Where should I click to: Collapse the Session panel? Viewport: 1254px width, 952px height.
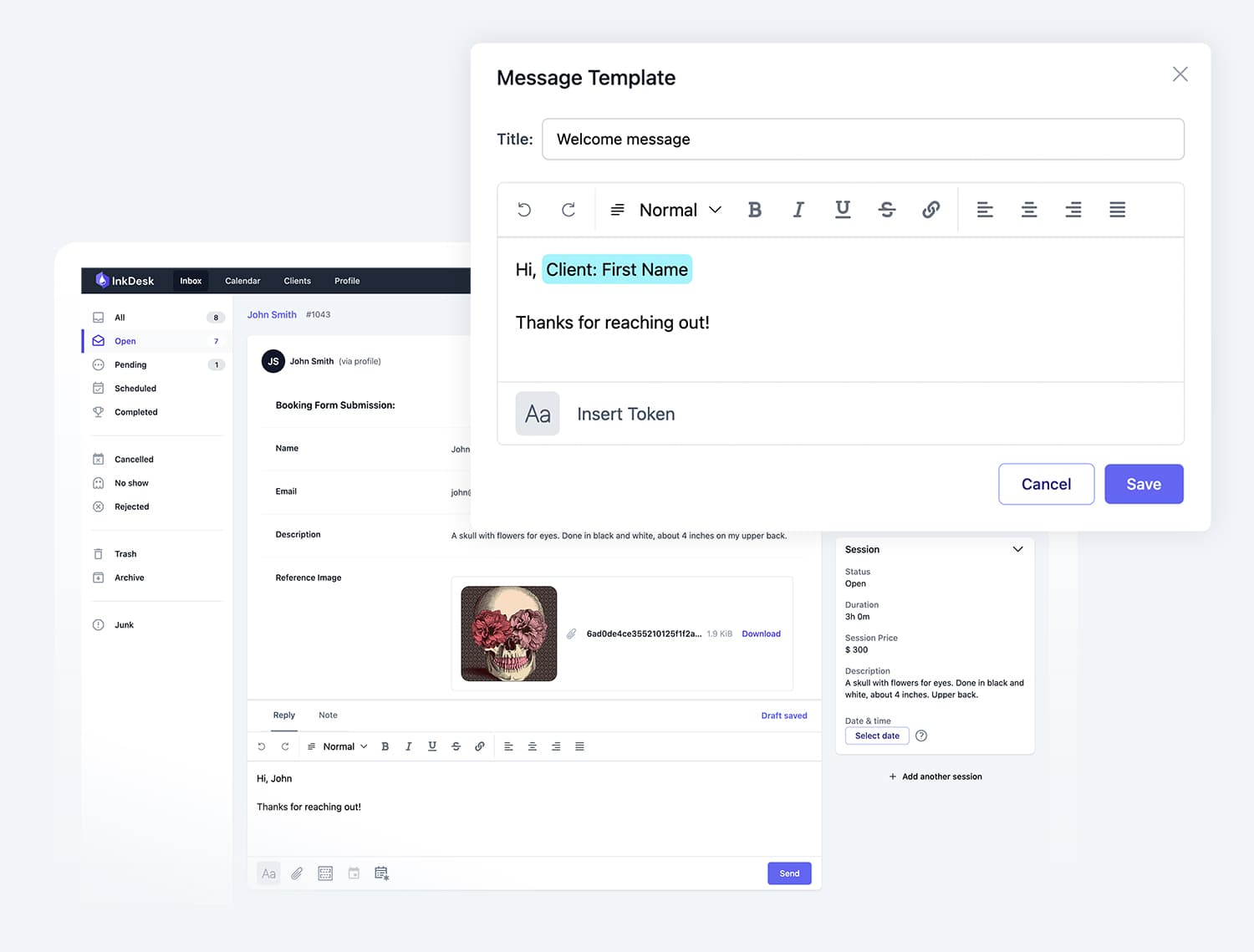click(1017, 549)
